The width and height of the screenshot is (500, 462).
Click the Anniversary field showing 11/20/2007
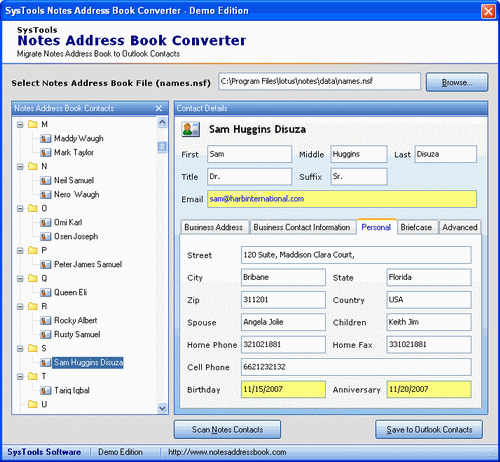point(429,389)
